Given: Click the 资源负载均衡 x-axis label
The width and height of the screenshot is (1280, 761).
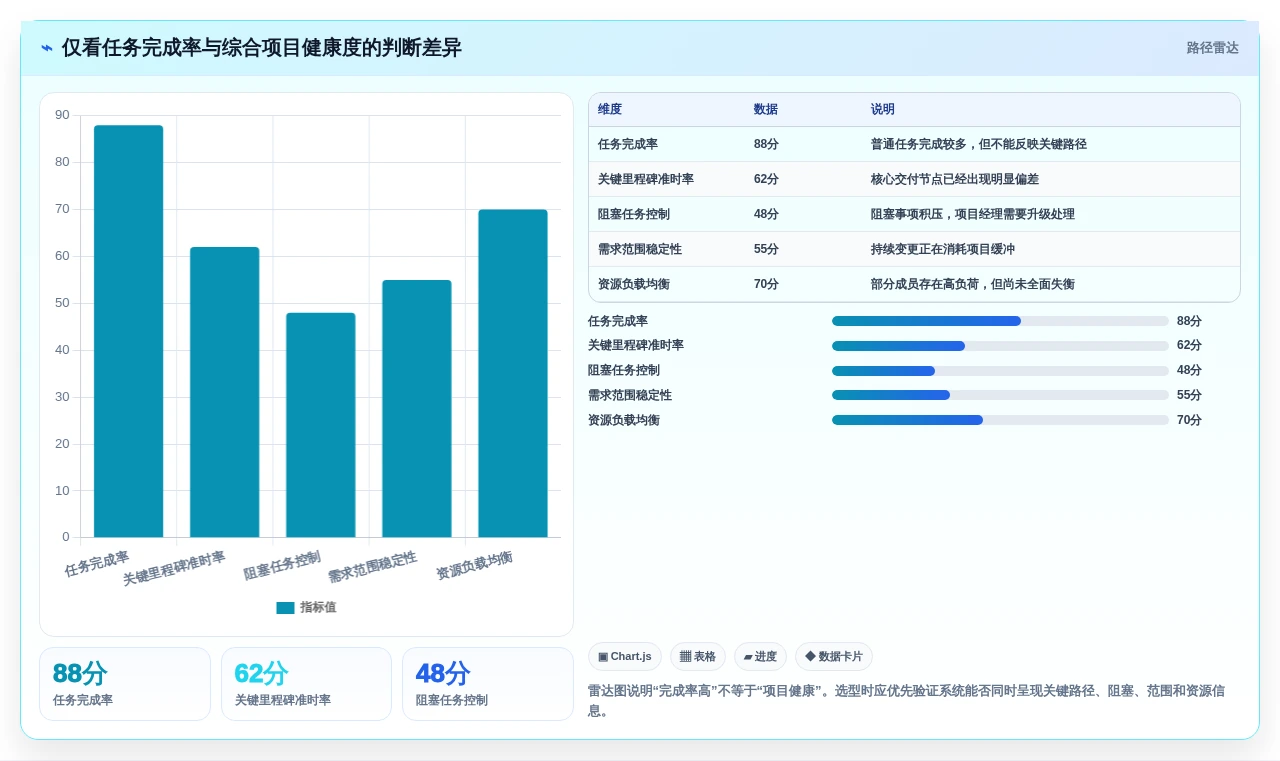Looking at the screenshot, I should 474,566.
